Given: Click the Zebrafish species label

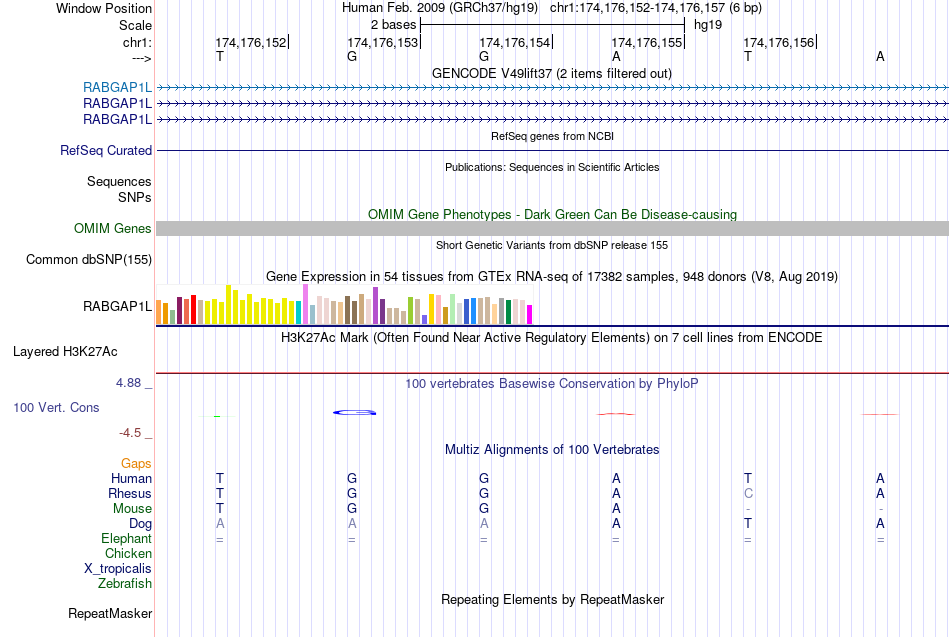Looking at the screenshot, I should tap(124, 583).
